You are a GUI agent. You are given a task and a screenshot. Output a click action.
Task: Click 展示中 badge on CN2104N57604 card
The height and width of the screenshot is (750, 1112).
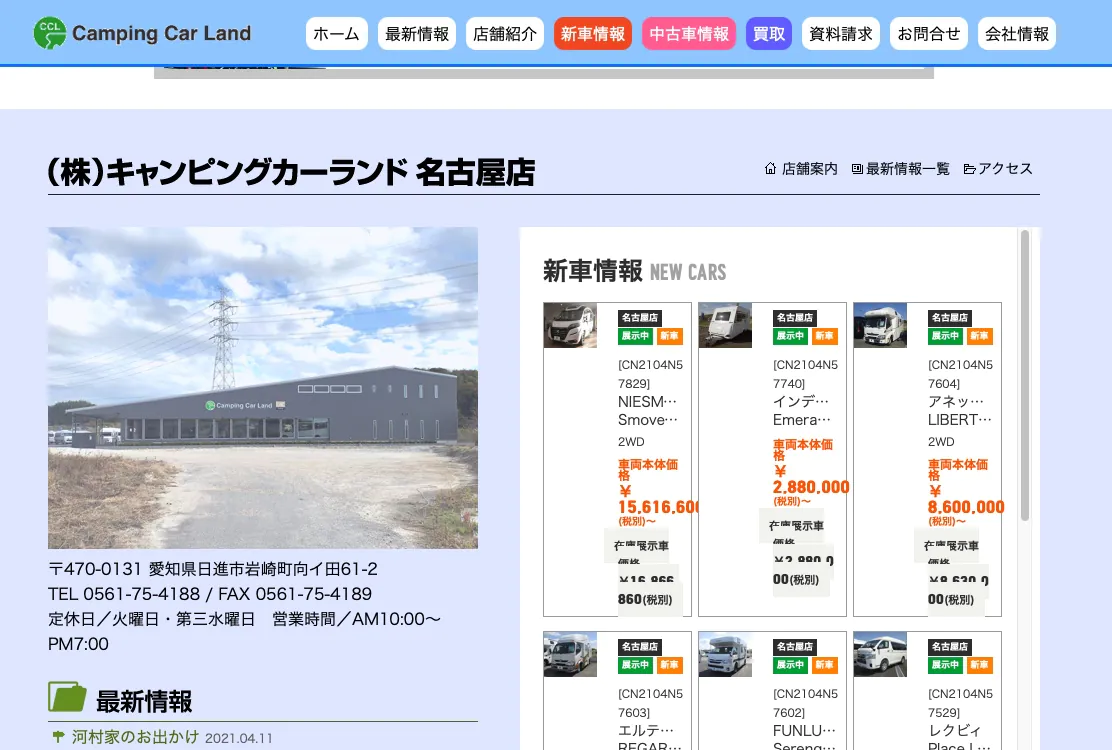pyautogui.click(x=945, y=336)
